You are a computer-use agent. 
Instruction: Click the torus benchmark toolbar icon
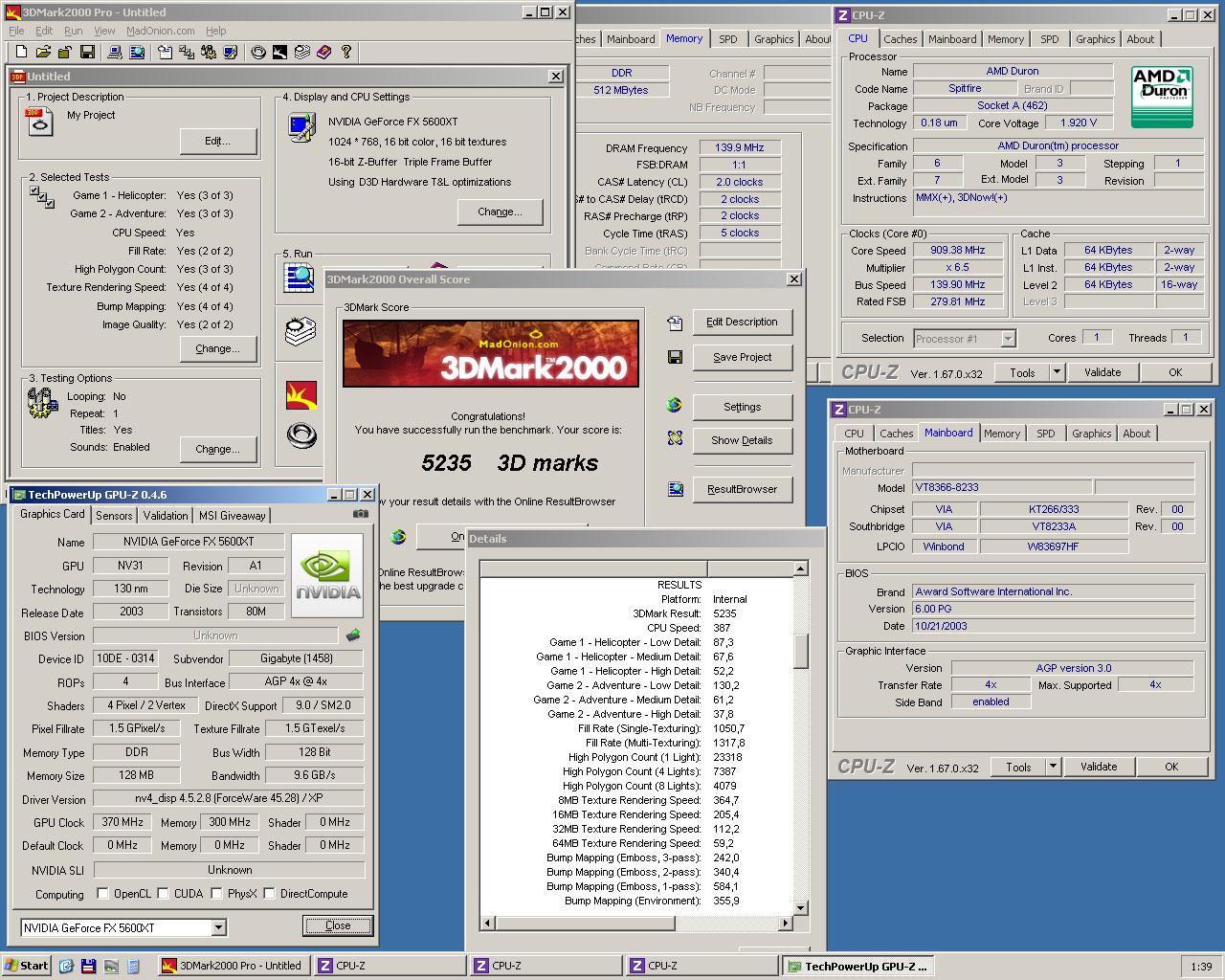coord(258,52)
